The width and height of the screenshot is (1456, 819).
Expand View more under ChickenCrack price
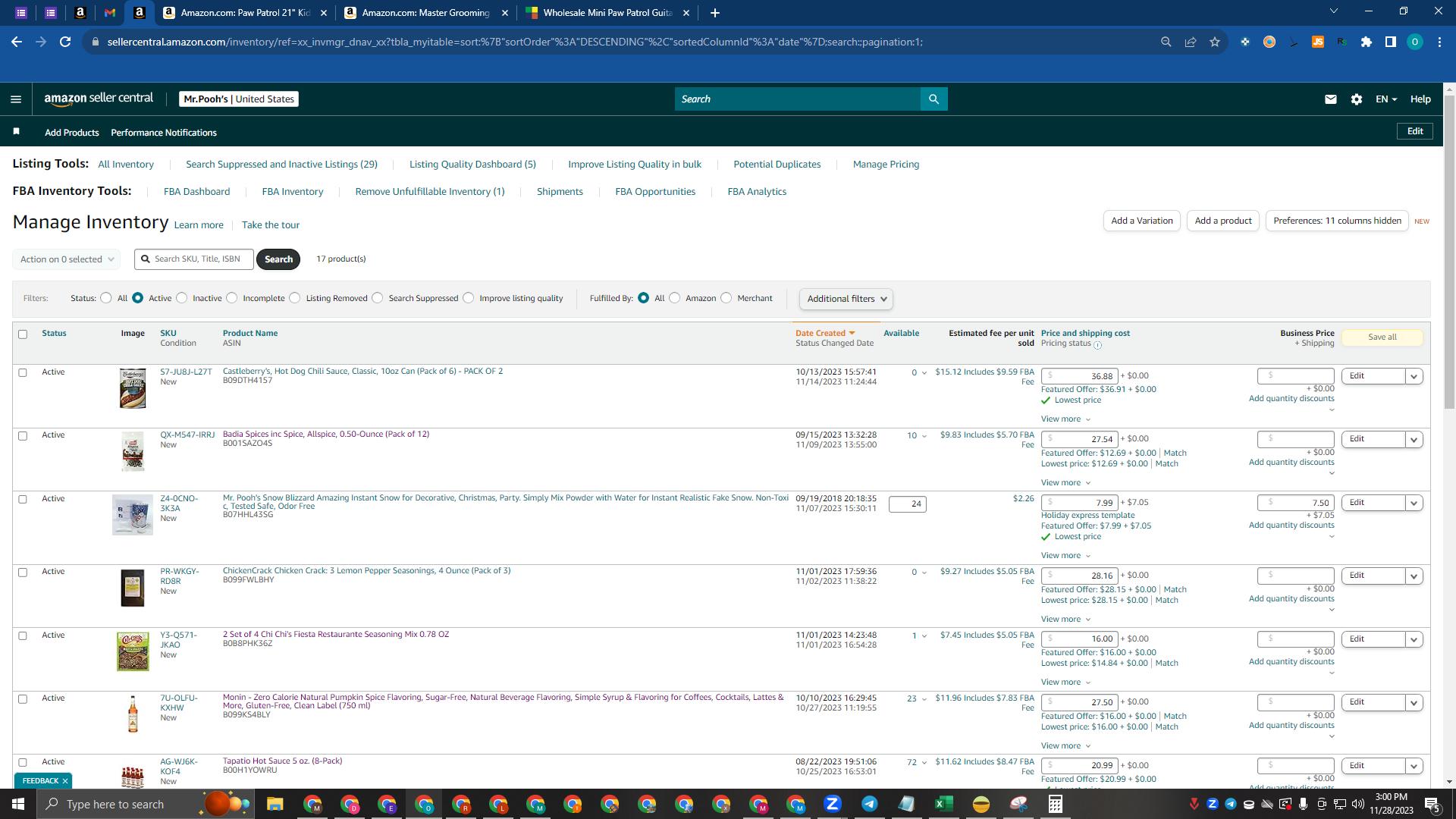1065,620
